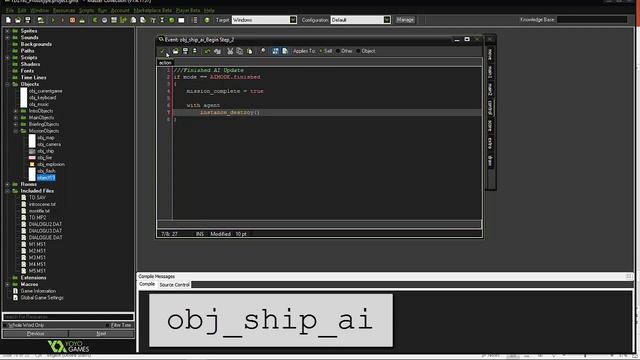Click the undo arrow in code editor toolbar
The height and width of the screenshot is (360, 640).
click(x=207, y=51)
